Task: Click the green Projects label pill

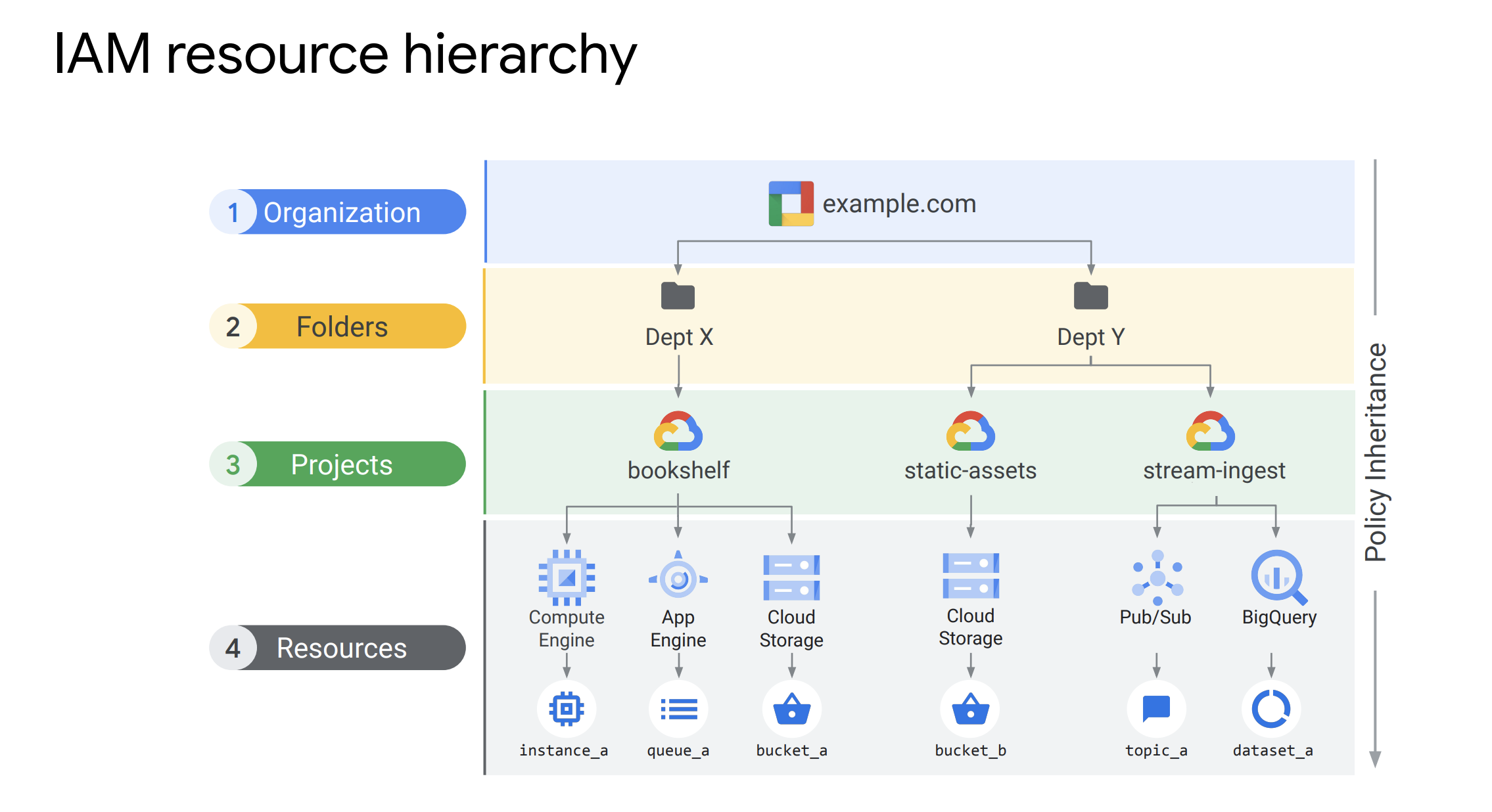Action: 338,464
